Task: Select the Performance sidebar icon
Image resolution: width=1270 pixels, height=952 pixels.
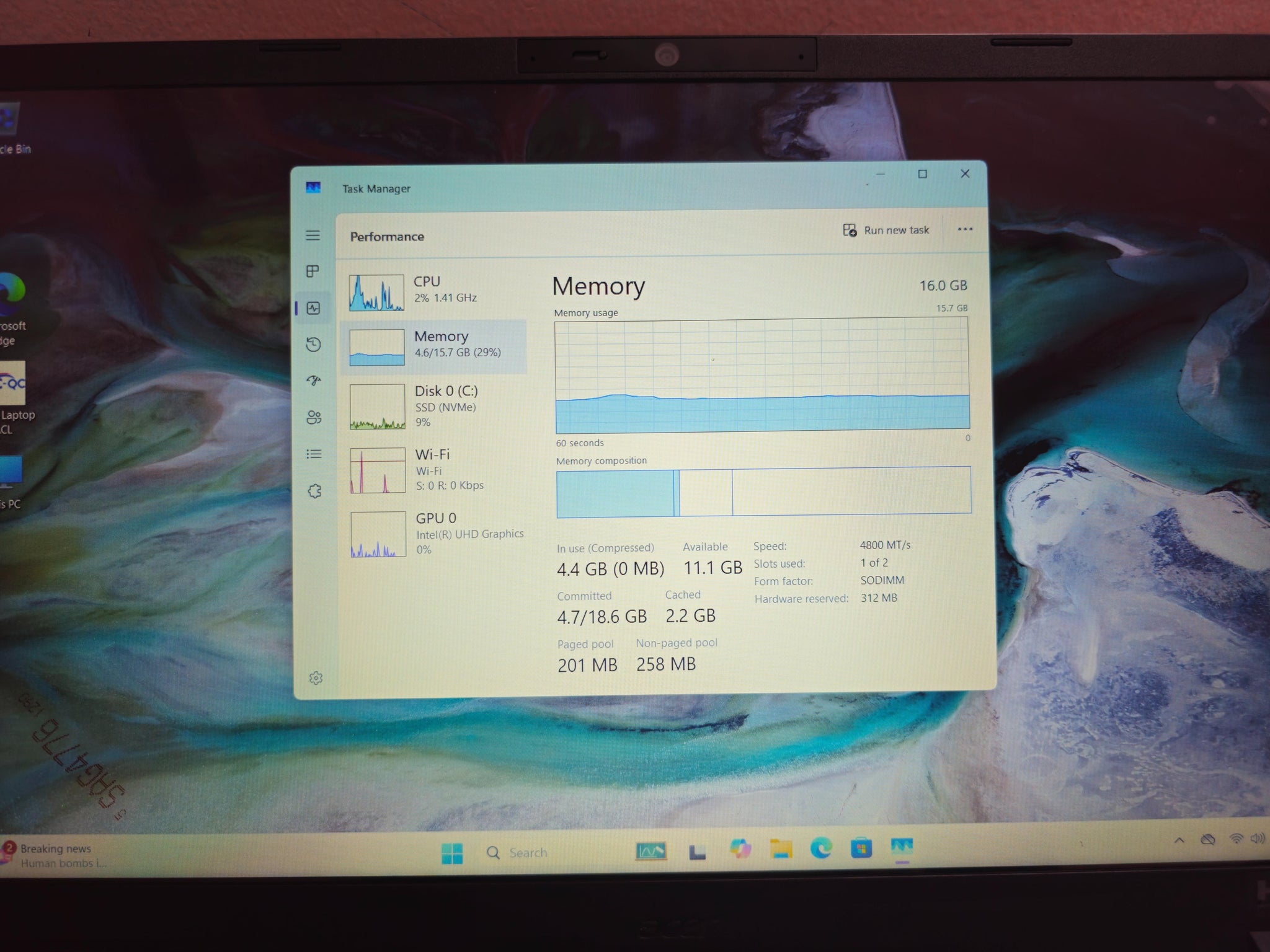Action: (313, 308)
